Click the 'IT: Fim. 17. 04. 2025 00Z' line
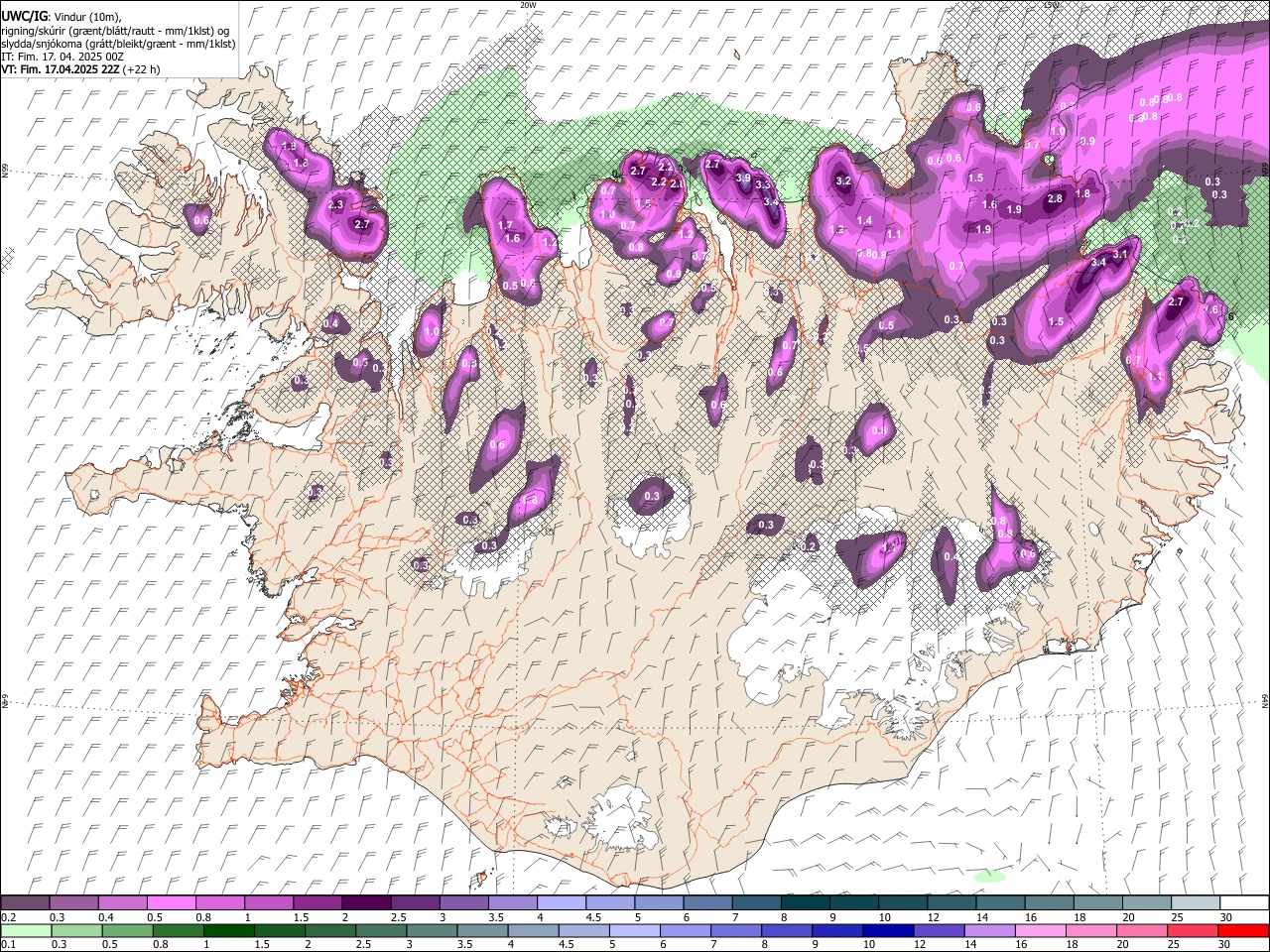Screen dimensions: 1270x952 [x=62, y=57]
